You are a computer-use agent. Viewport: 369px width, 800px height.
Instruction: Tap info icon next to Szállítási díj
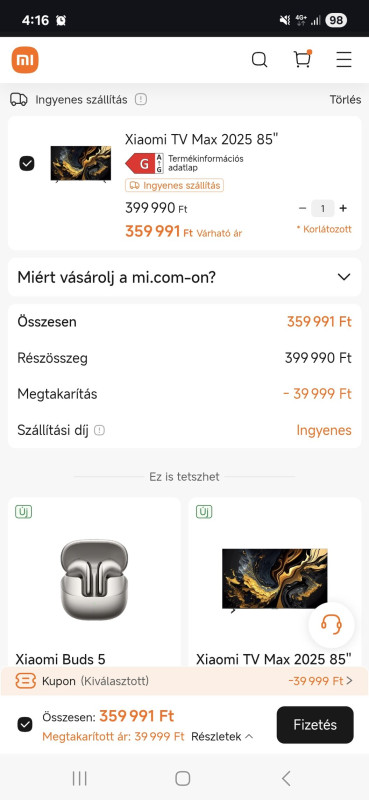pos(100,431)
